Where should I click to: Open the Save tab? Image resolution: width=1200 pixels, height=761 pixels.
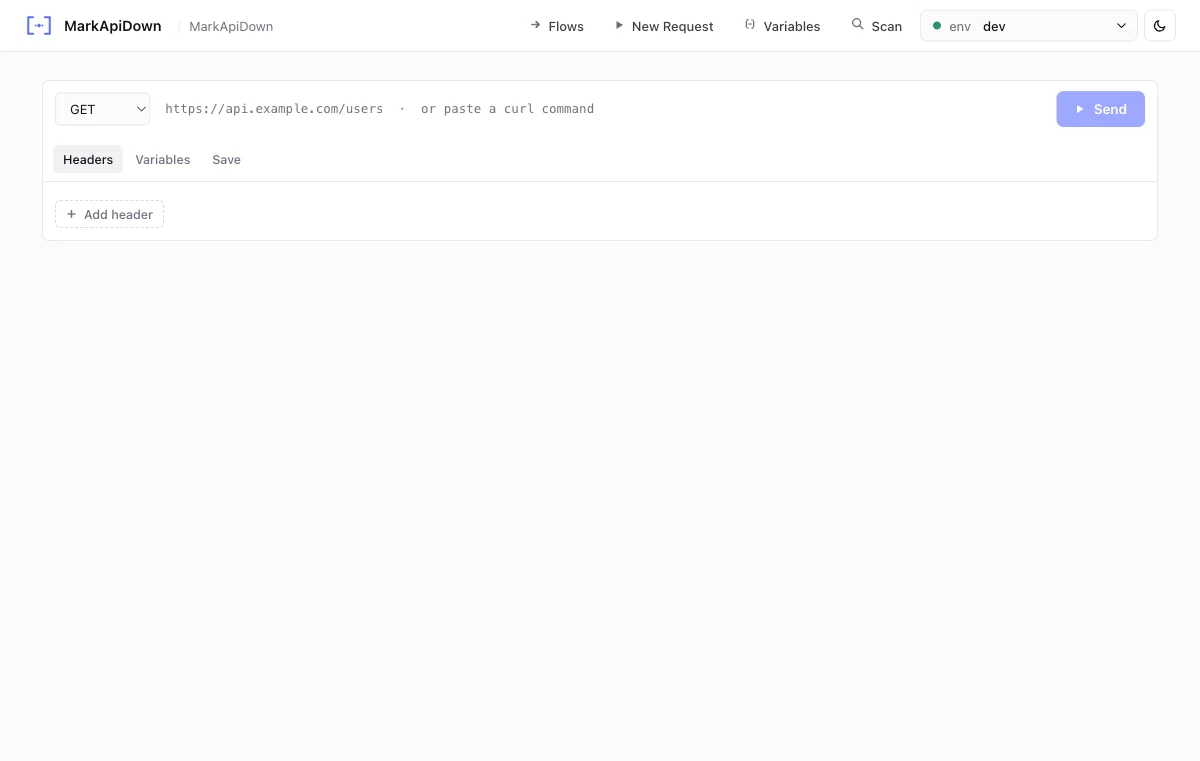click(226, 159)
